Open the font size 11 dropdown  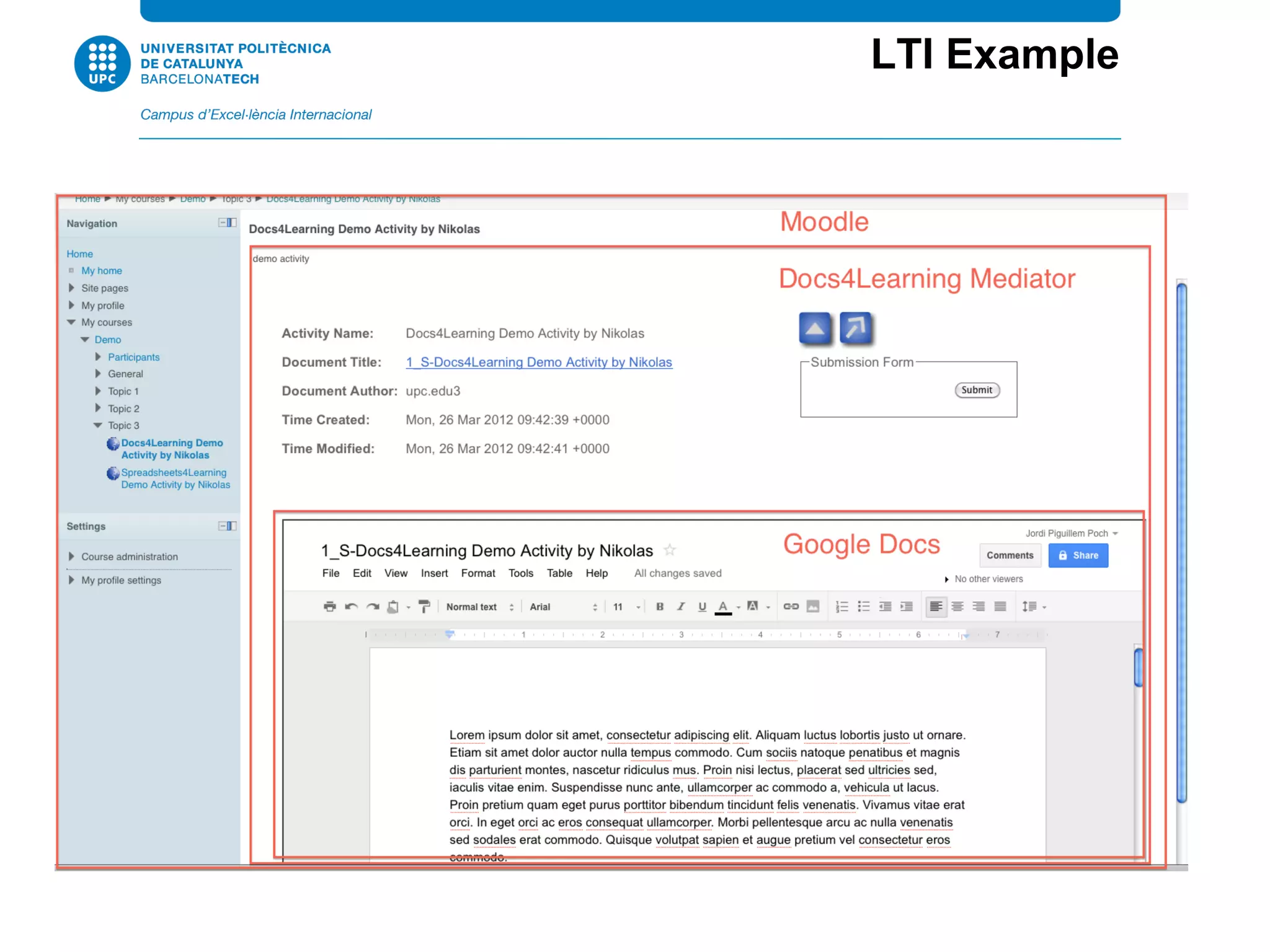pos(626,607)
